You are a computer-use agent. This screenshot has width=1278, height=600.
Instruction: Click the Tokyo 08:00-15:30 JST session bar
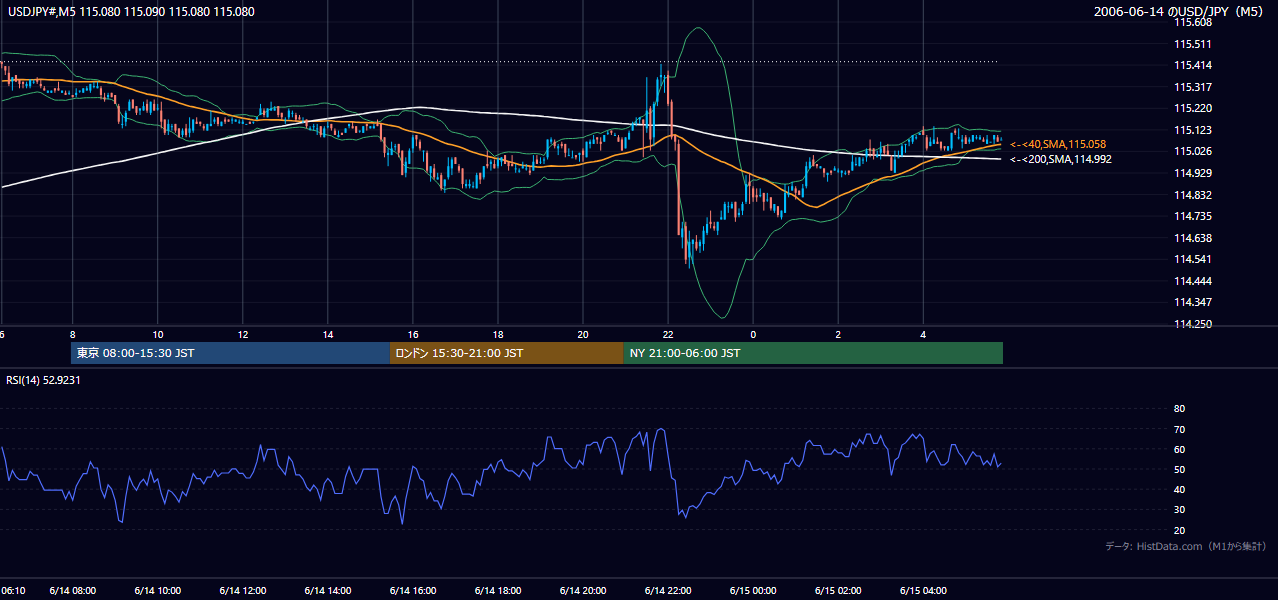tap(230, 353)
